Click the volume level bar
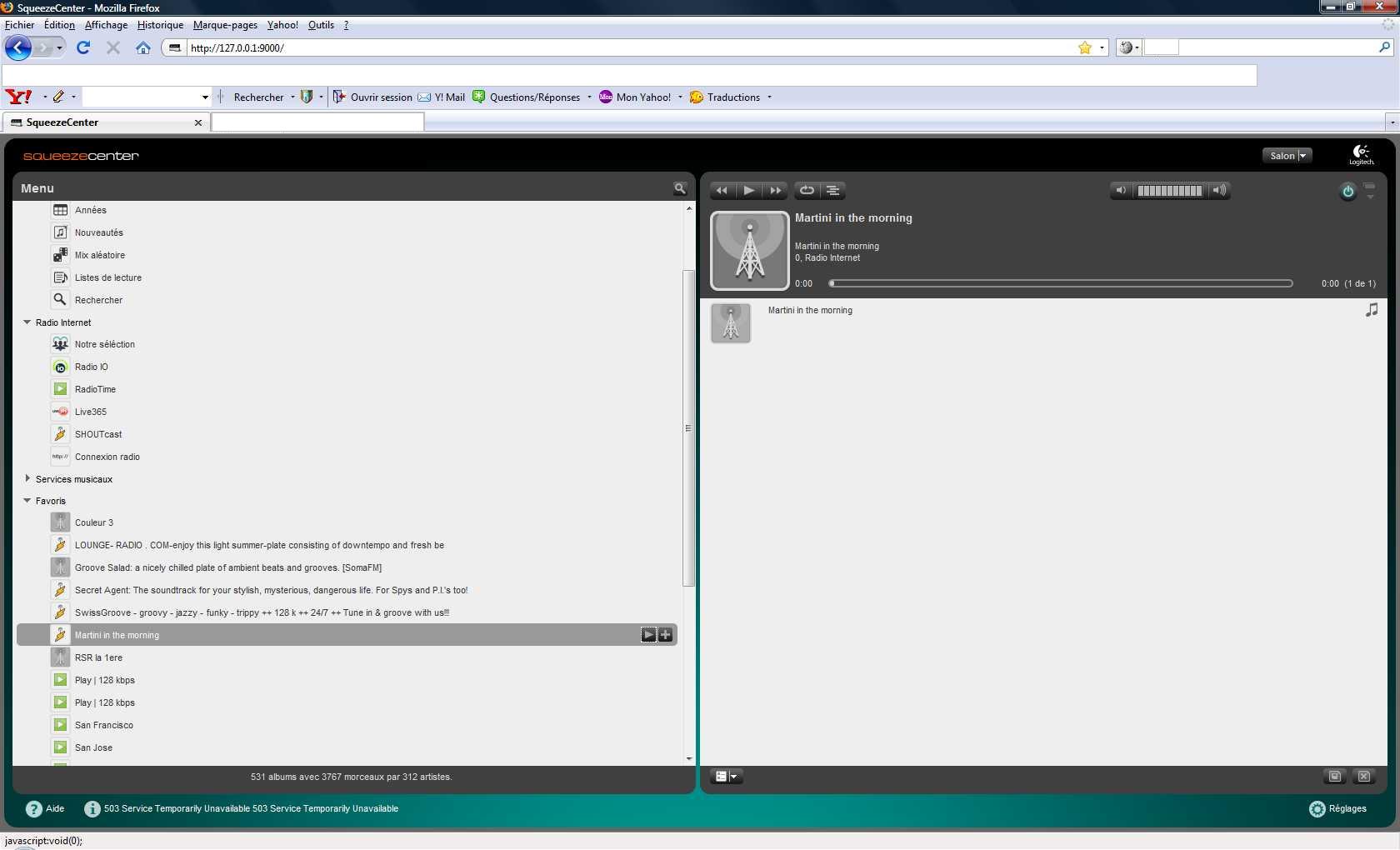This screenshot has height=850, width=1400. (1169, 191)
